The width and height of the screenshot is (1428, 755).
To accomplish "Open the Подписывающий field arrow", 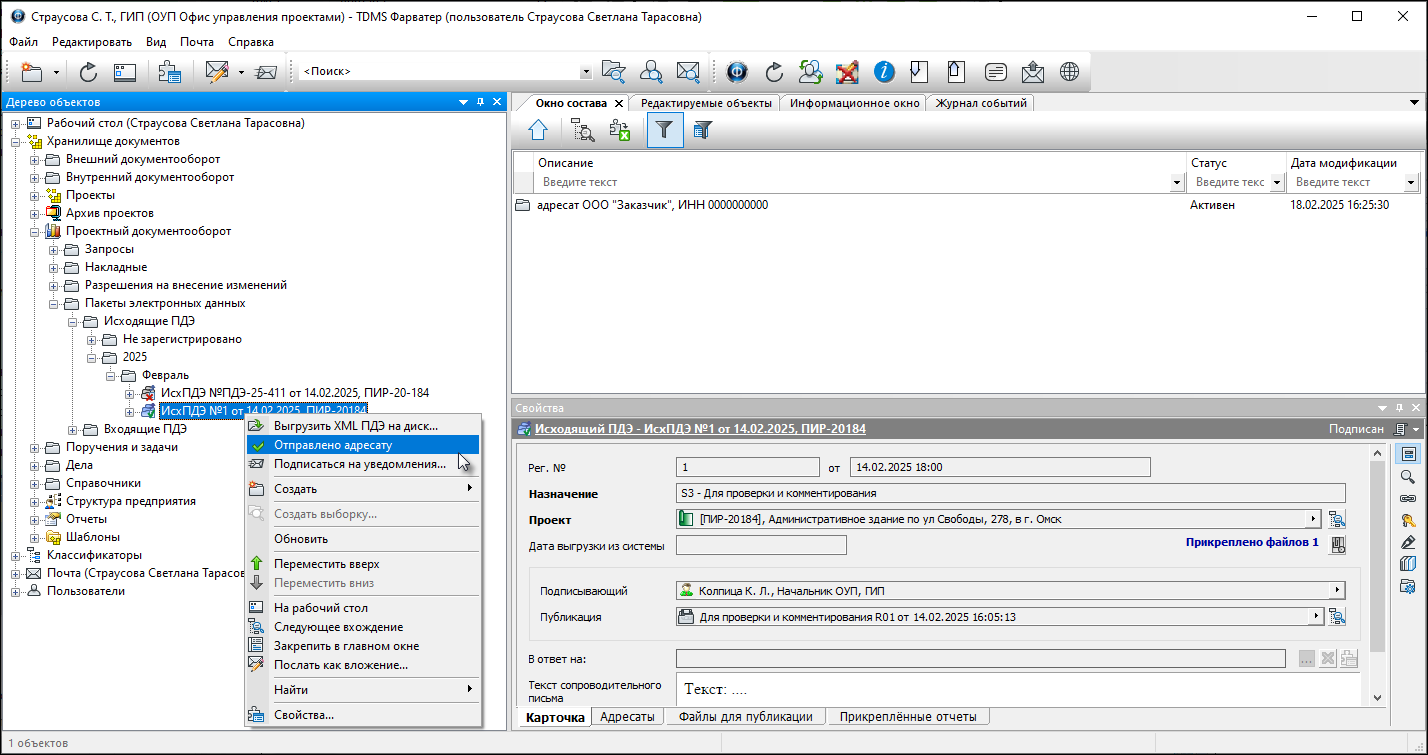I will point(1337,591).
